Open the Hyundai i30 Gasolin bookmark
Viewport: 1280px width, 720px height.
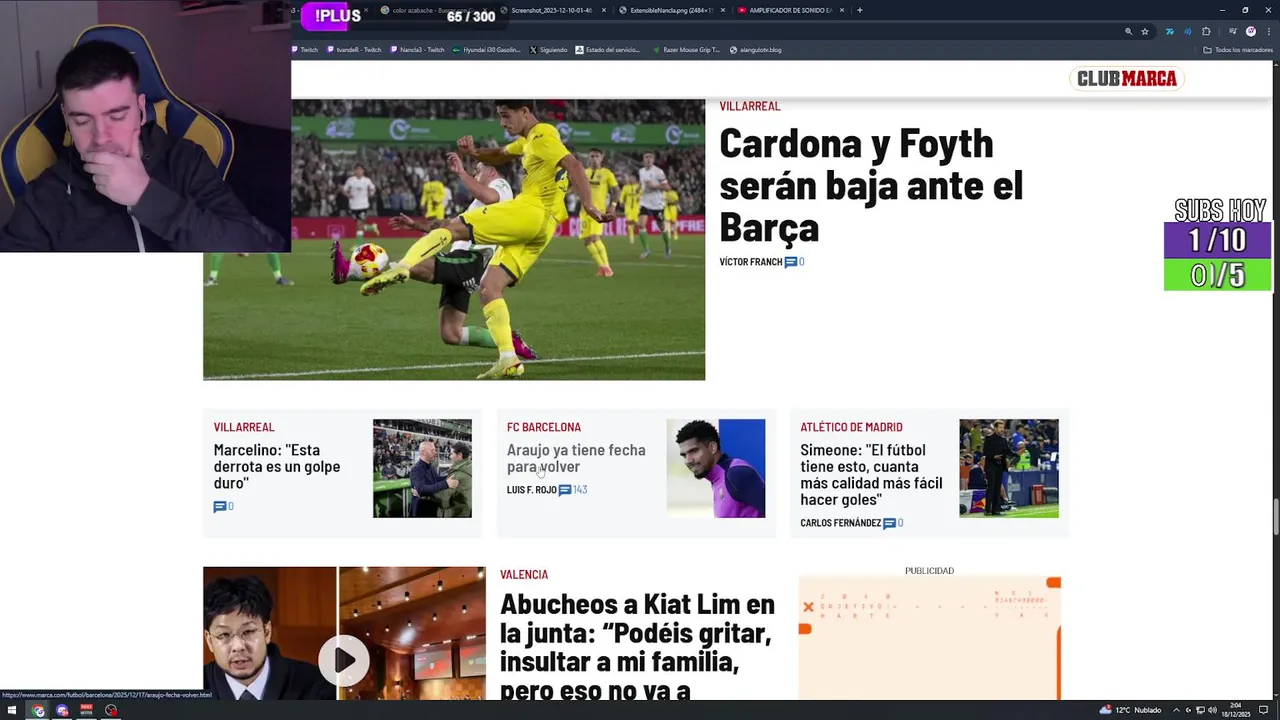tap(487, 49)
